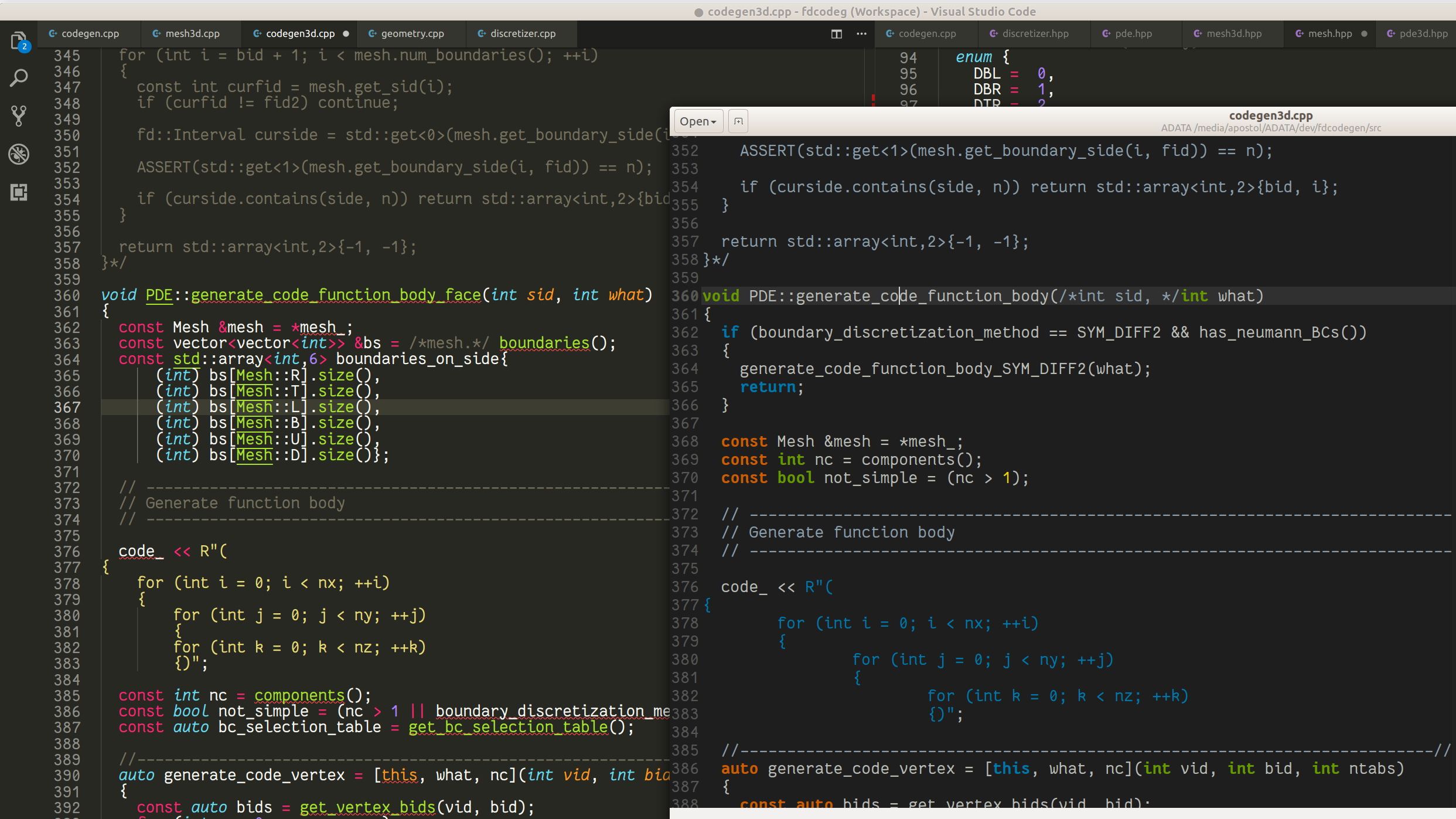Open the Search view in activity bar
Viewport: 1456px width, 819px height.
point(19,78)
